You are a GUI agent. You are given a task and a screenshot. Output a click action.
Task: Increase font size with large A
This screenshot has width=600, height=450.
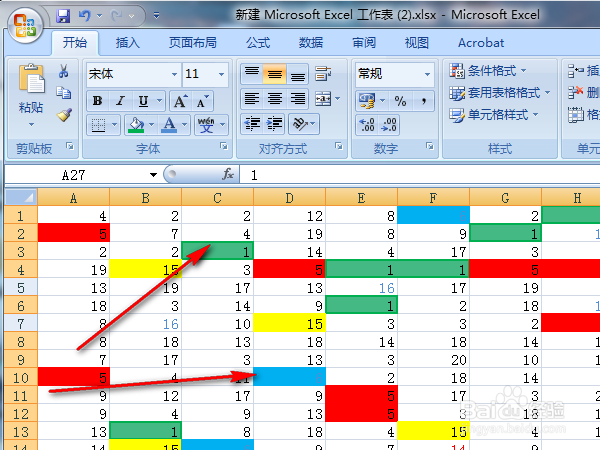(x=180, y=101)
